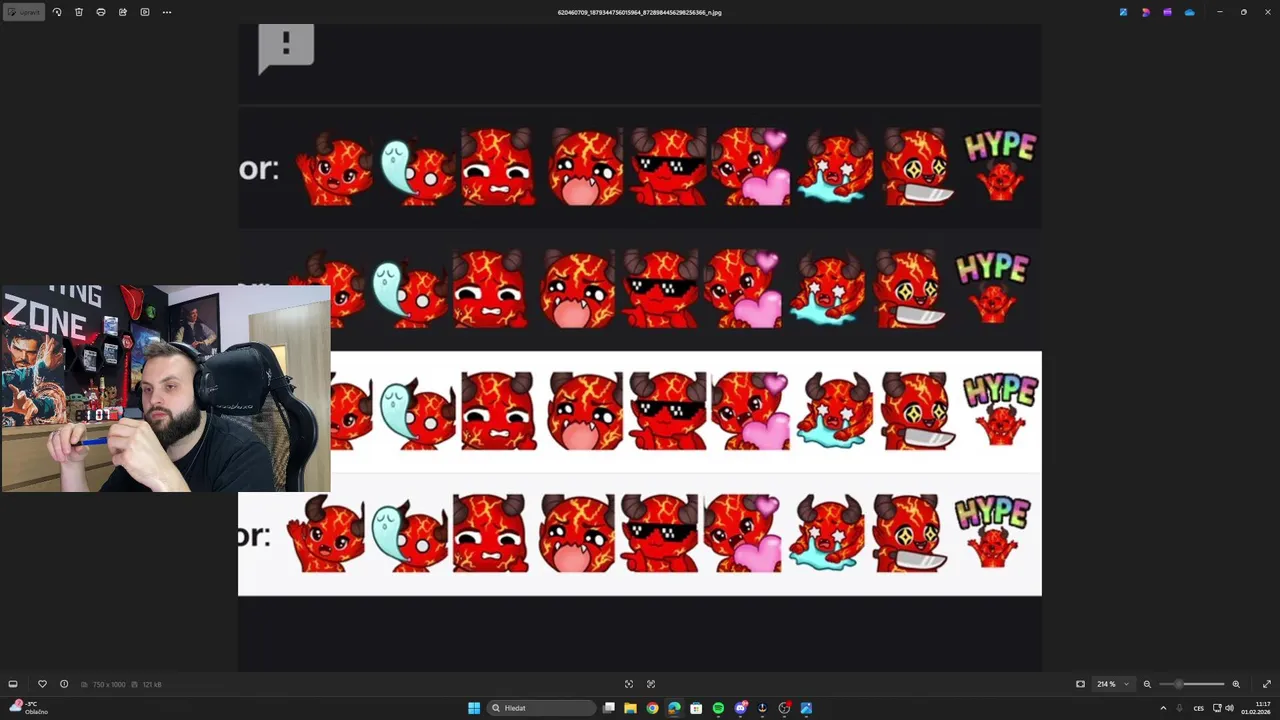Show hidden system tray icons chevron
1280x720 pixels.
pyautogui.click(x=1163, y=708)
